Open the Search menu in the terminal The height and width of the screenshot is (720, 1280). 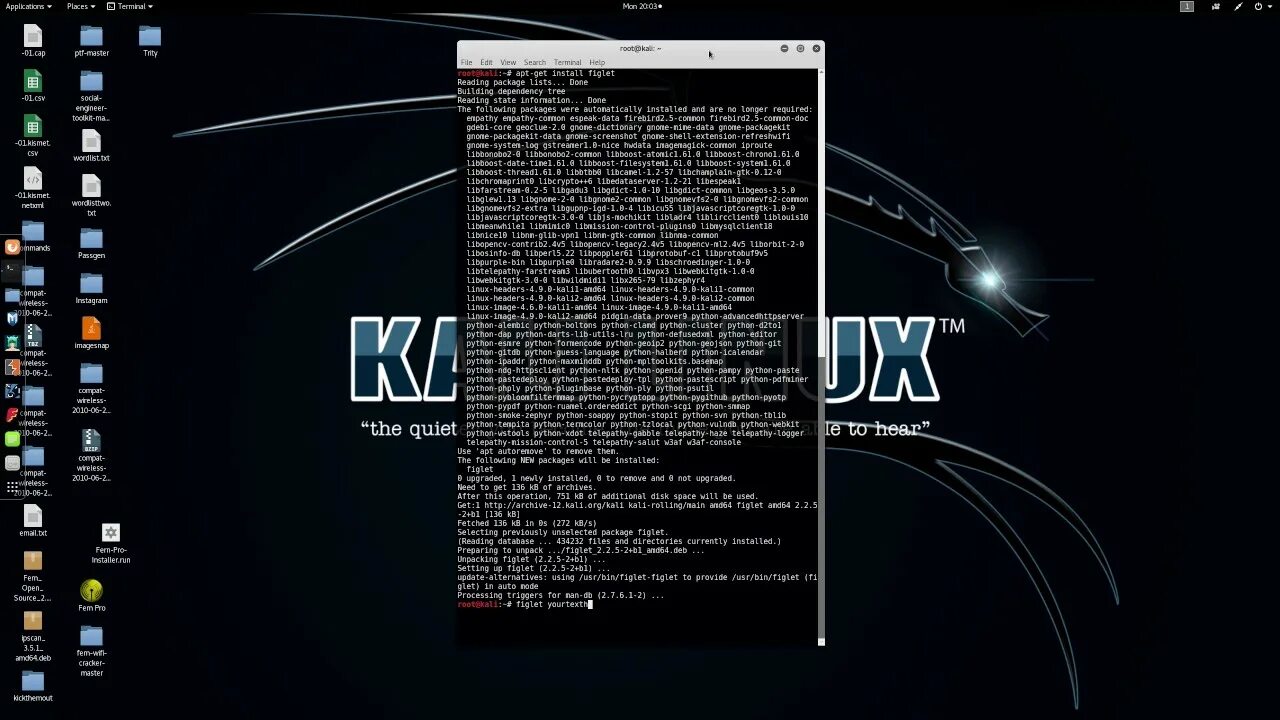[x=535, y=62]
